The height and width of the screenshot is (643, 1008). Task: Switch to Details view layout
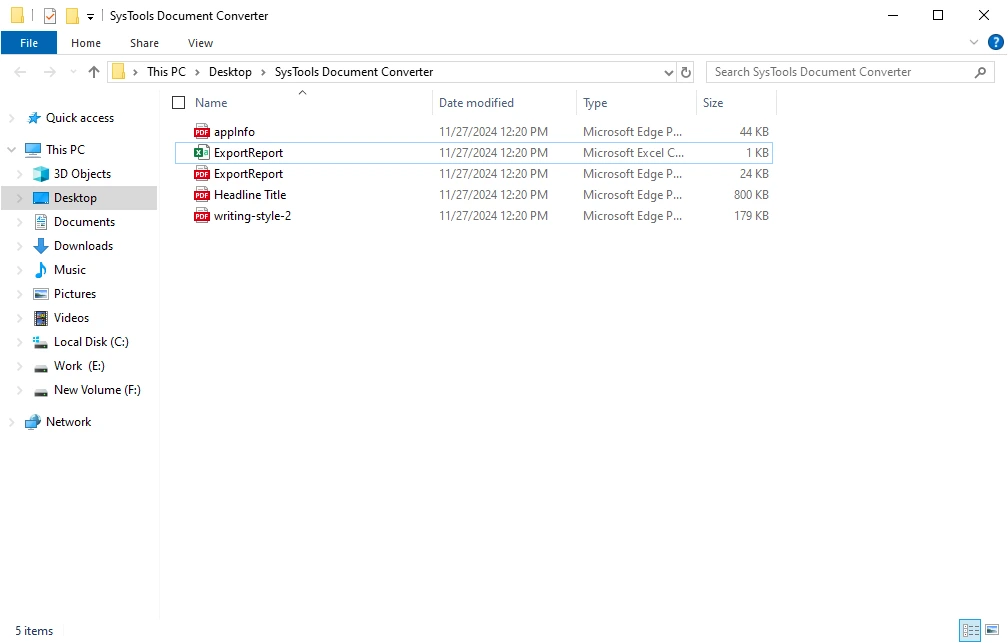tap(970, 630)
